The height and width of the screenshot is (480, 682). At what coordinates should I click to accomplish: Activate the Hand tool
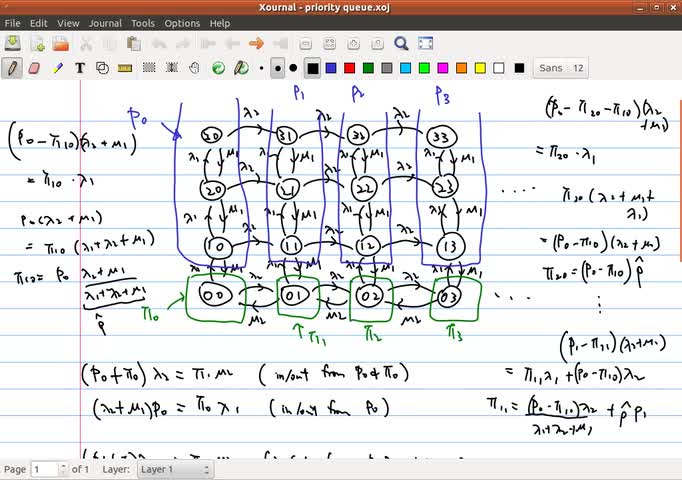pos(194,68)
